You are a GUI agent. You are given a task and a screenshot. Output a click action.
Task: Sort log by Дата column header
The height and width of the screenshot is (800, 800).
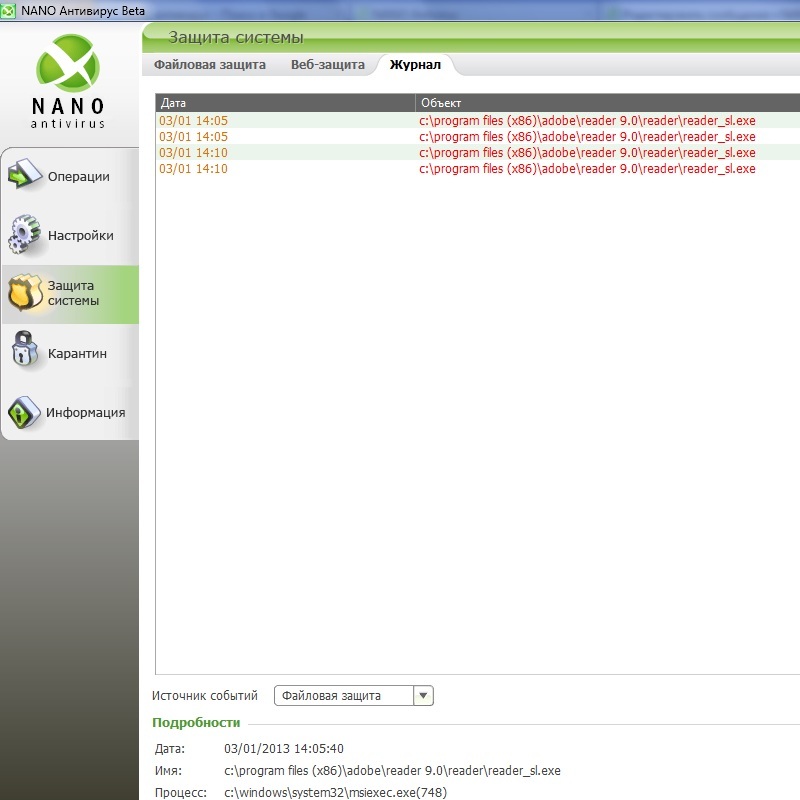(285, 103)
